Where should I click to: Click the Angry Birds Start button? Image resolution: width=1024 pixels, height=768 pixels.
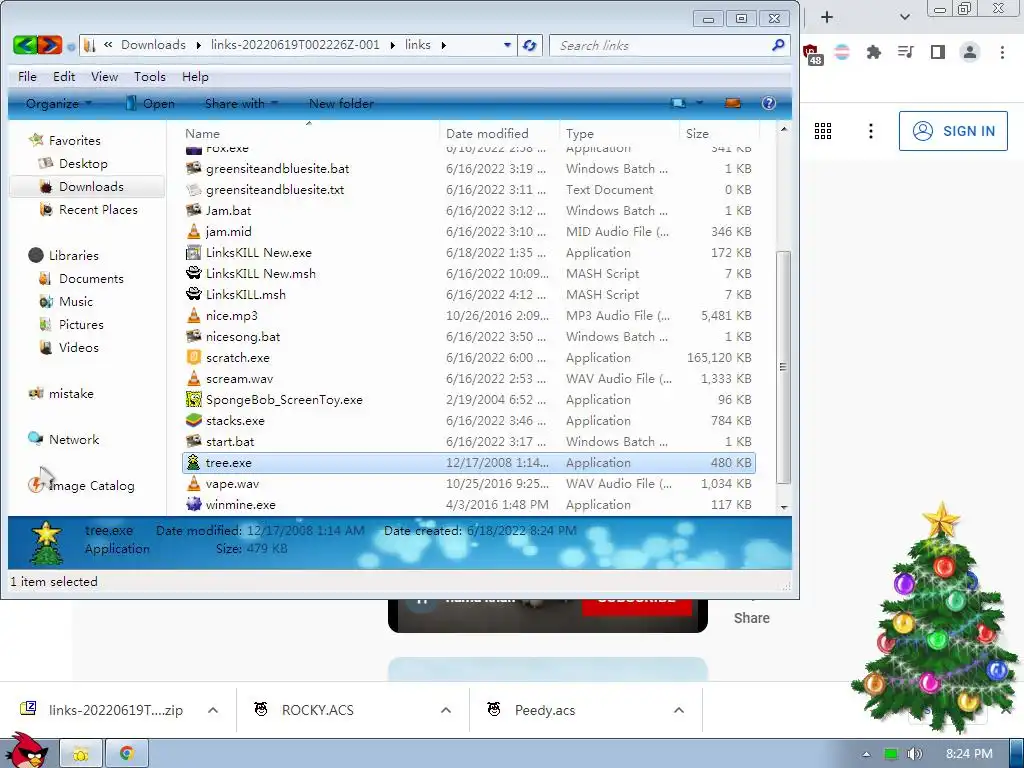pos(26,751)
